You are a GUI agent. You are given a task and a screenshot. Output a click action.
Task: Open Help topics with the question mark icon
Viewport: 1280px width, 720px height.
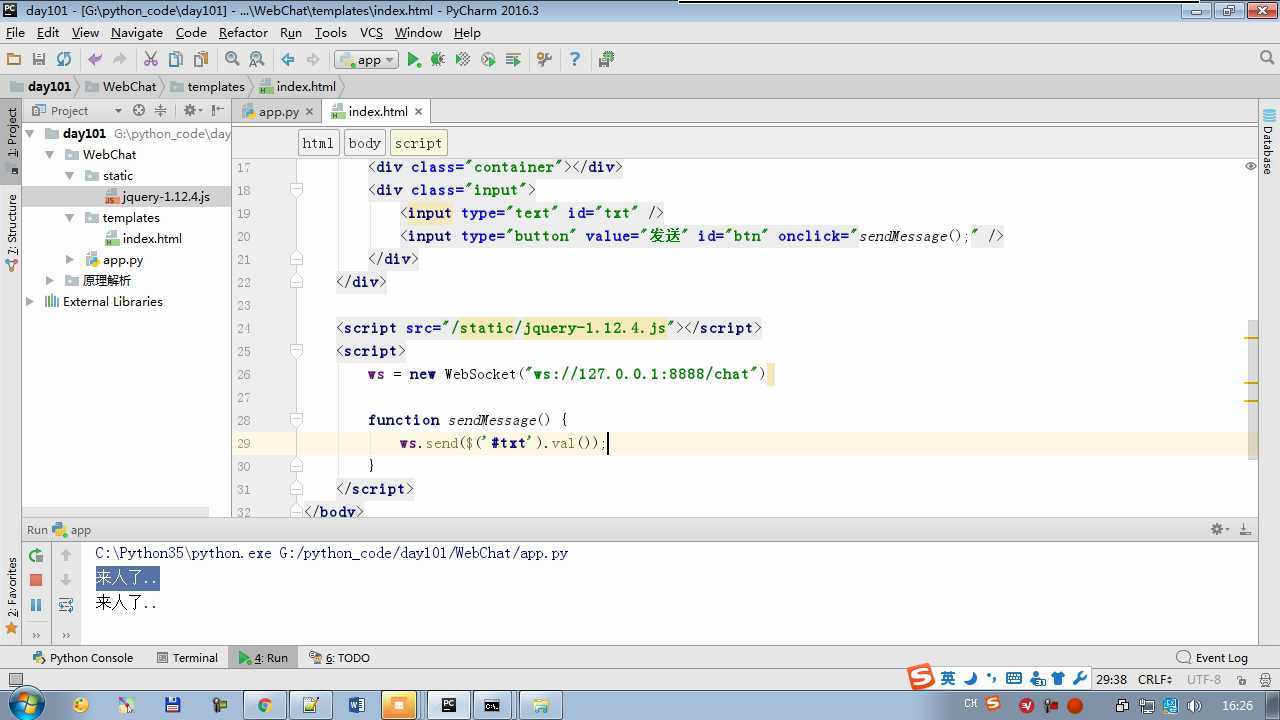(574, 60)
